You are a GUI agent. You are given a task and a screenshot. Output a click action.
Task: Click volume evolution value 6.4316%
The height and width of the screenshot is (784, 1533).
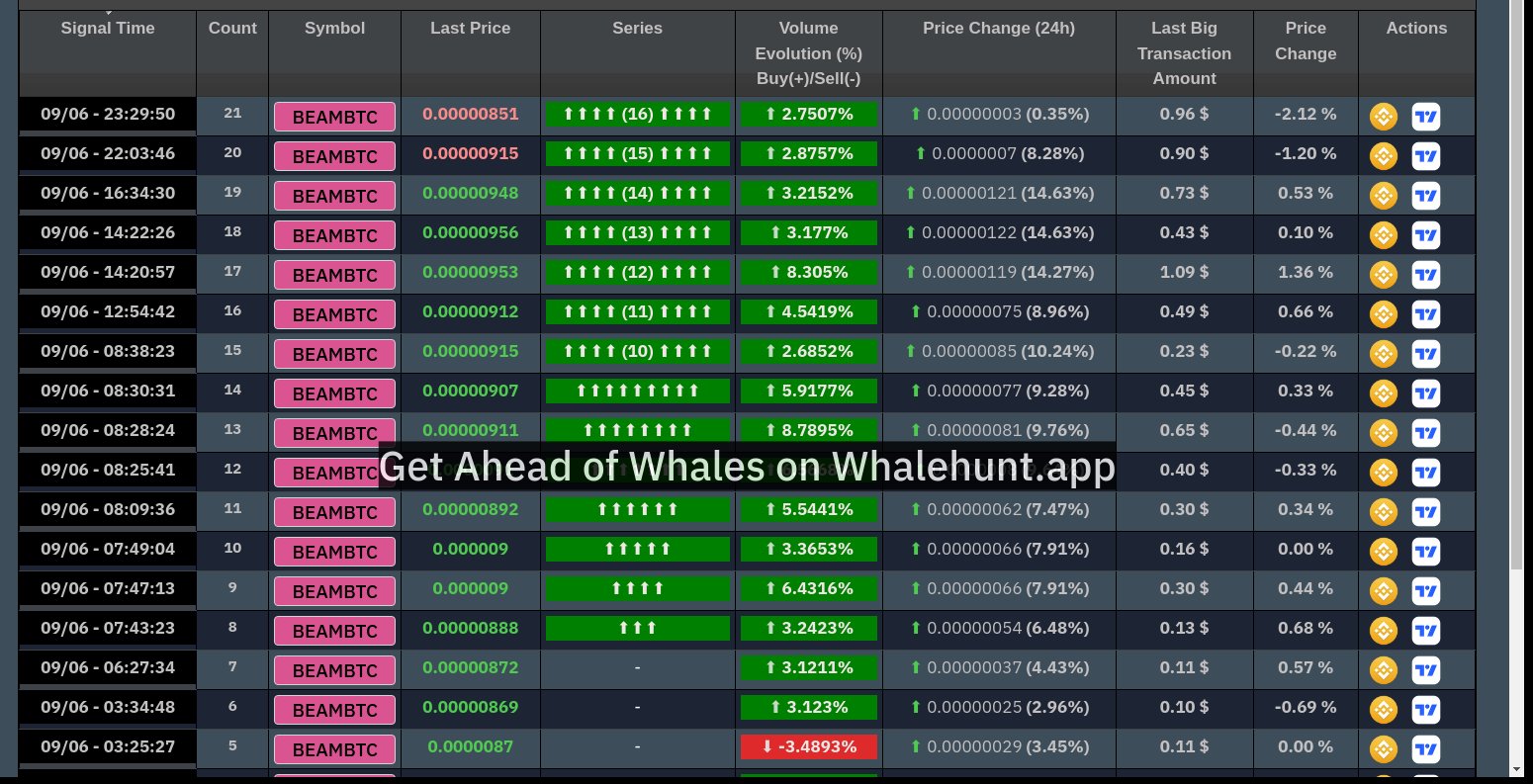[x=809, y=589]
